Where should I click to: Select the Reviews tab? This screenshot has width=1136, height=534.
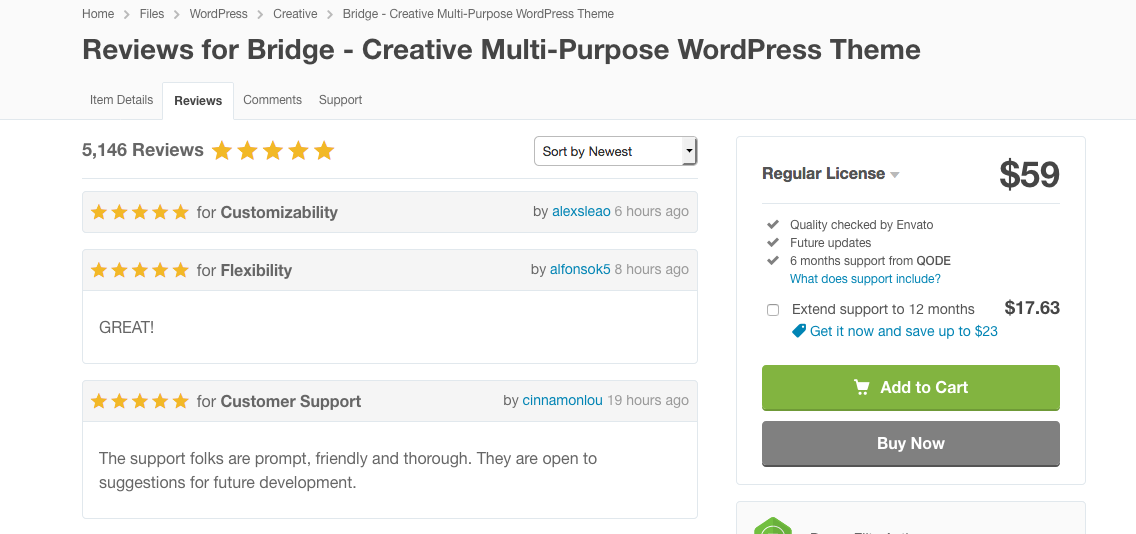pos(198,101)
